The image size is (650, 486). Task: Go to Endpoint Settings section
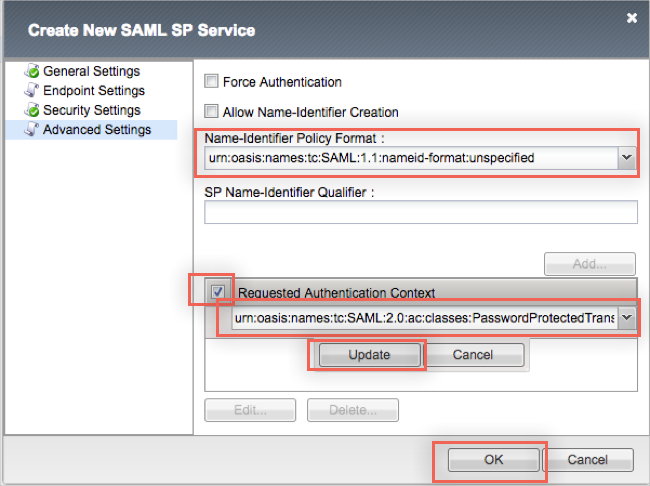(94, 91)
